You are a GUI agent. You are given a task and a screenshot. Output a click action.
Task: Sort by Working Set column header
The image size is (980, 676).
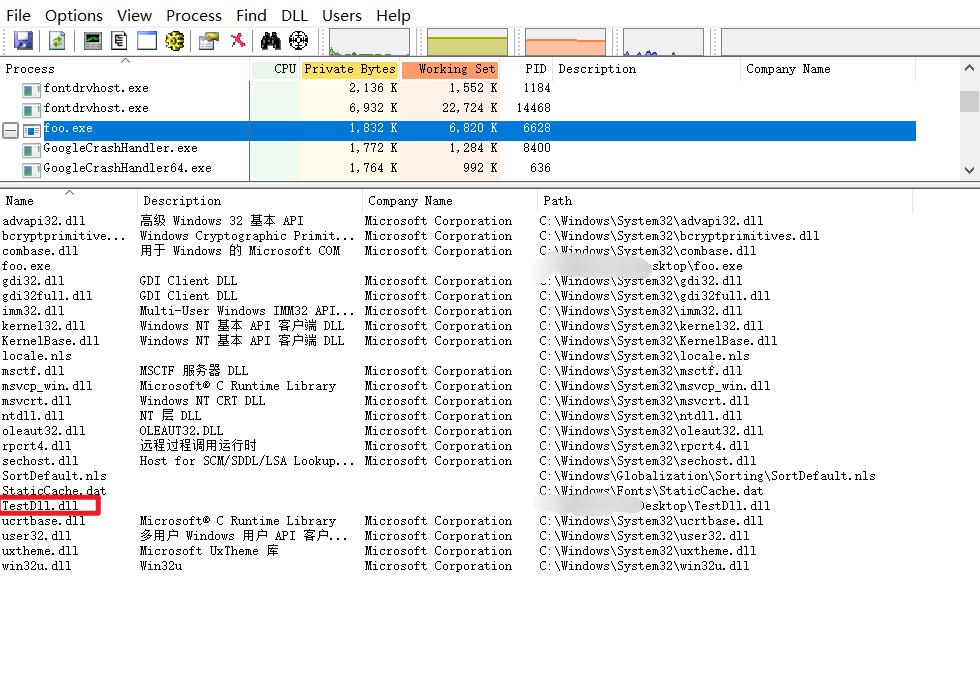click(x=450, y=69)
